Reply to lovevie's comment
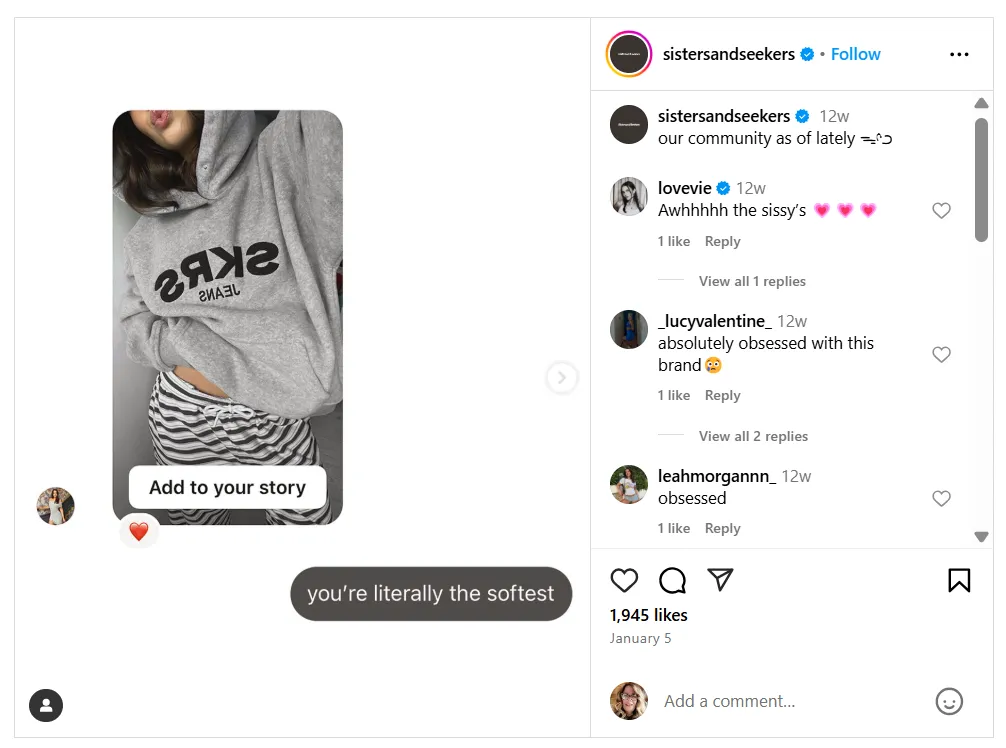 point(722,241)
